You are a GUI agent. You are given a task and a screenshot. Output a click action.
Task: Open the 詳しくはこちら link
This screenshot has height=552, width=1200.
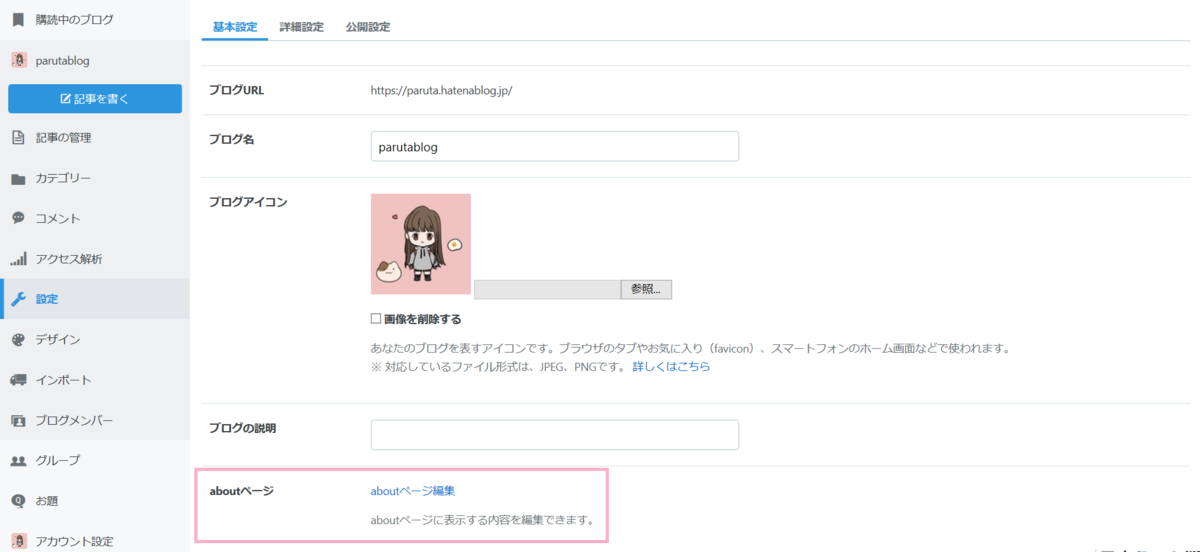click(x=671, y=367)
